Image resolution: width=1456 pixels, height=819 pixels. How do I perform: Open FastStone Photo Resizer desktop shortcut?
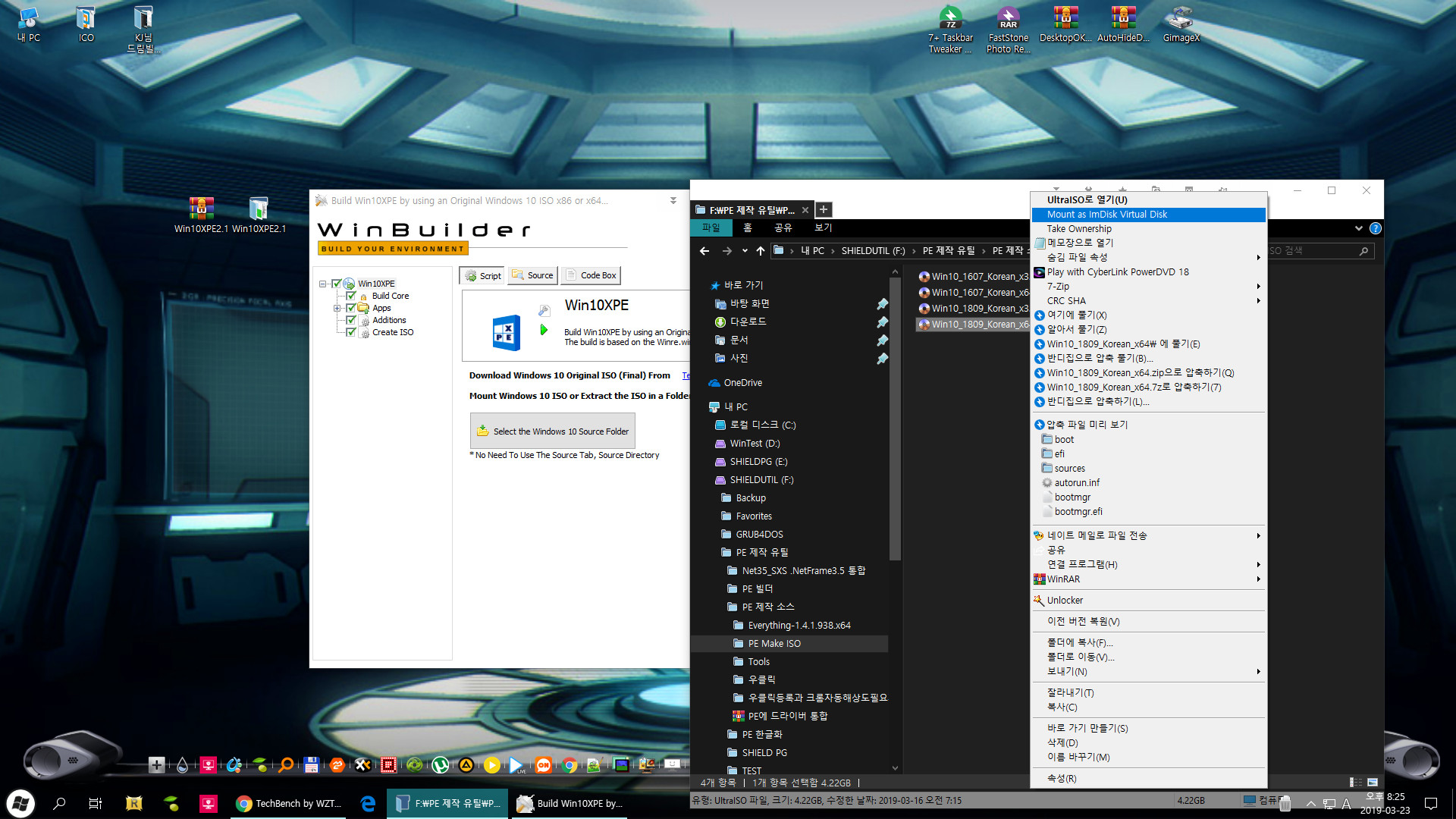[1008, 30]
